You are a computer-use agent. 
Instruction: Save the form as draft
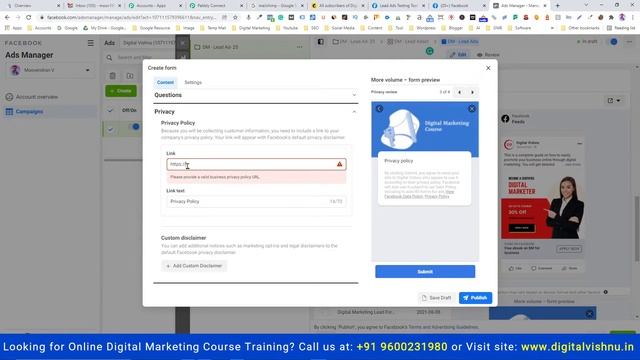436,298
